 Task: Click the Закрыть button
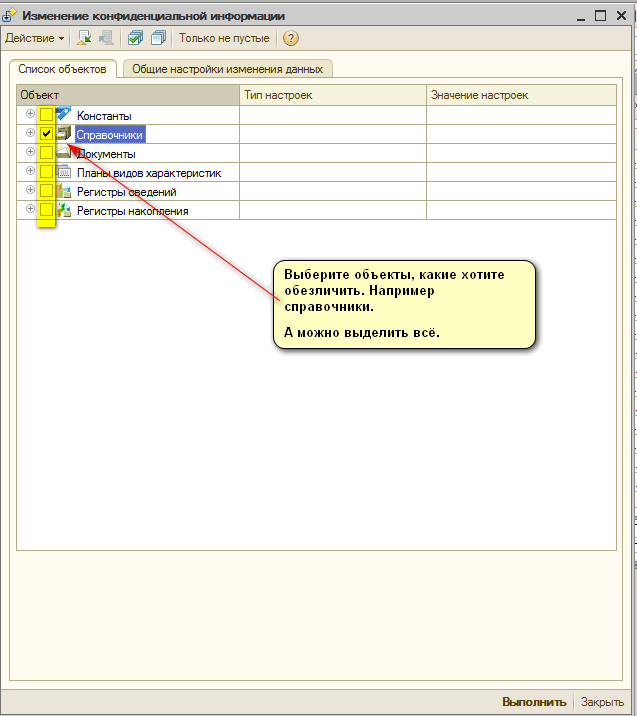[x=603, y=702]
